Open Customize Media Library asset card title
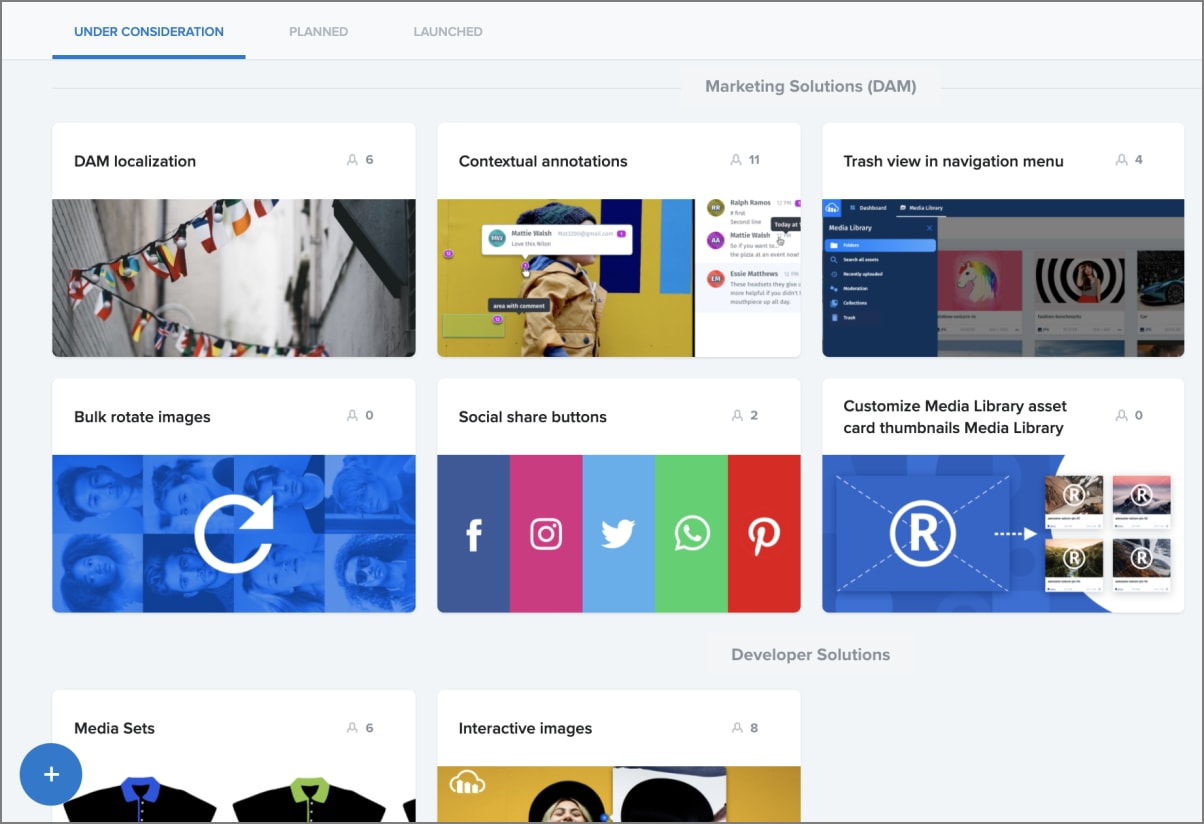Image resolution: width=1204 pixels, height=824 pixels. (955, 417)
